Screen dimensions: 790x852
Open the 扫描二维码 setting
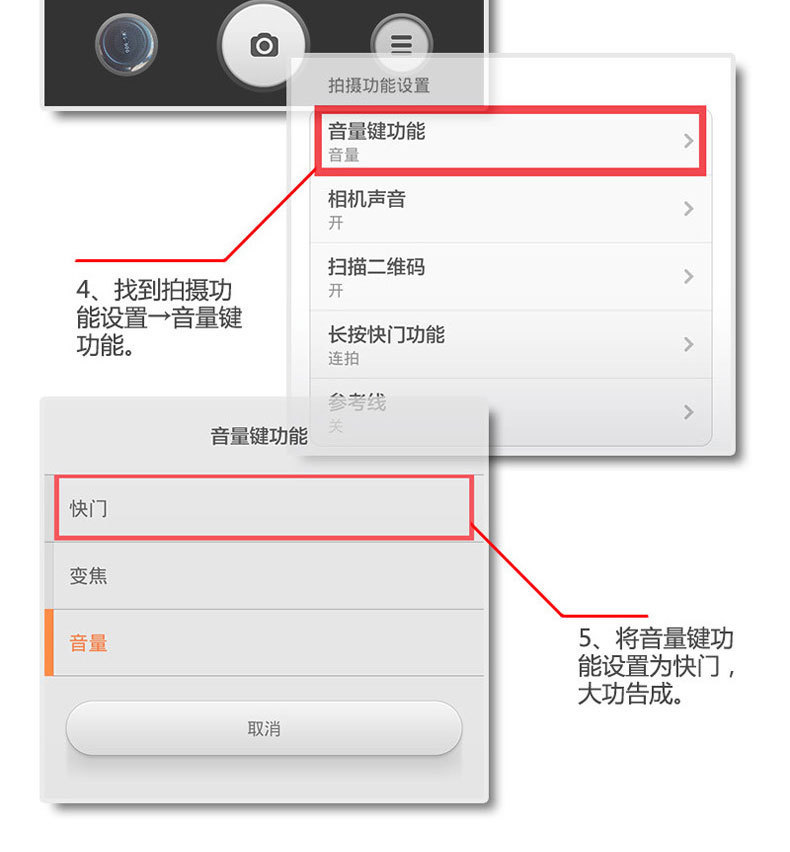point(511,277)
